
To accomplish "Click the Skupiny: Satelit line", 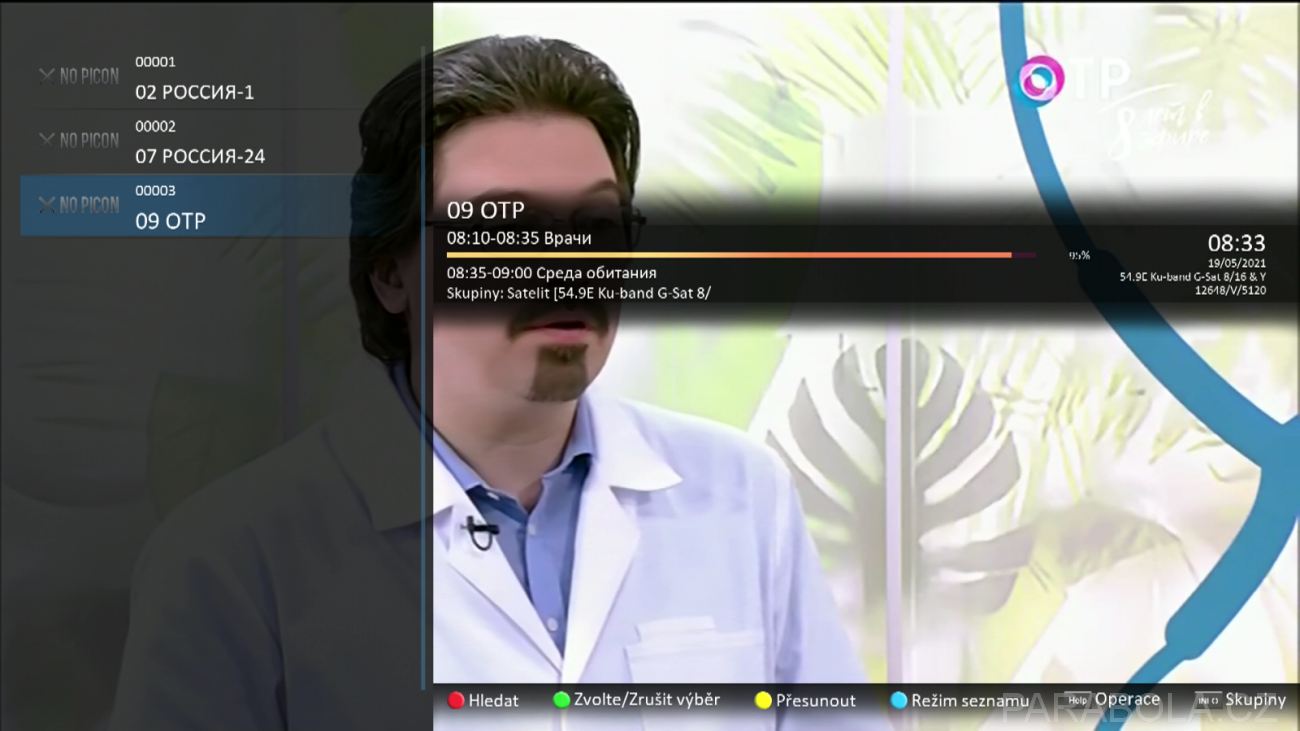I will point(579,293).
